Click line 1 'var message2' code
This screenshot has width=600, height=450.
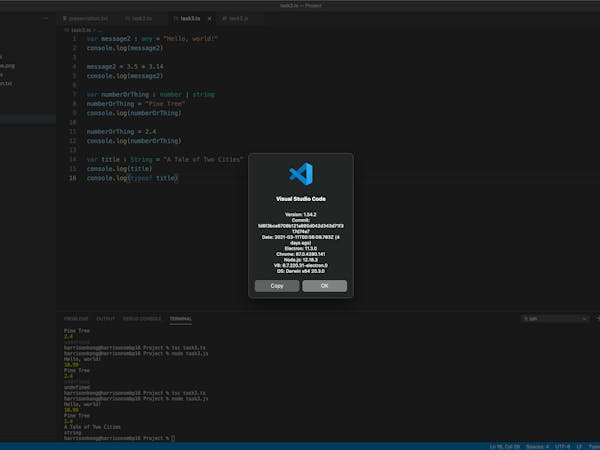(x=152, y=39)
